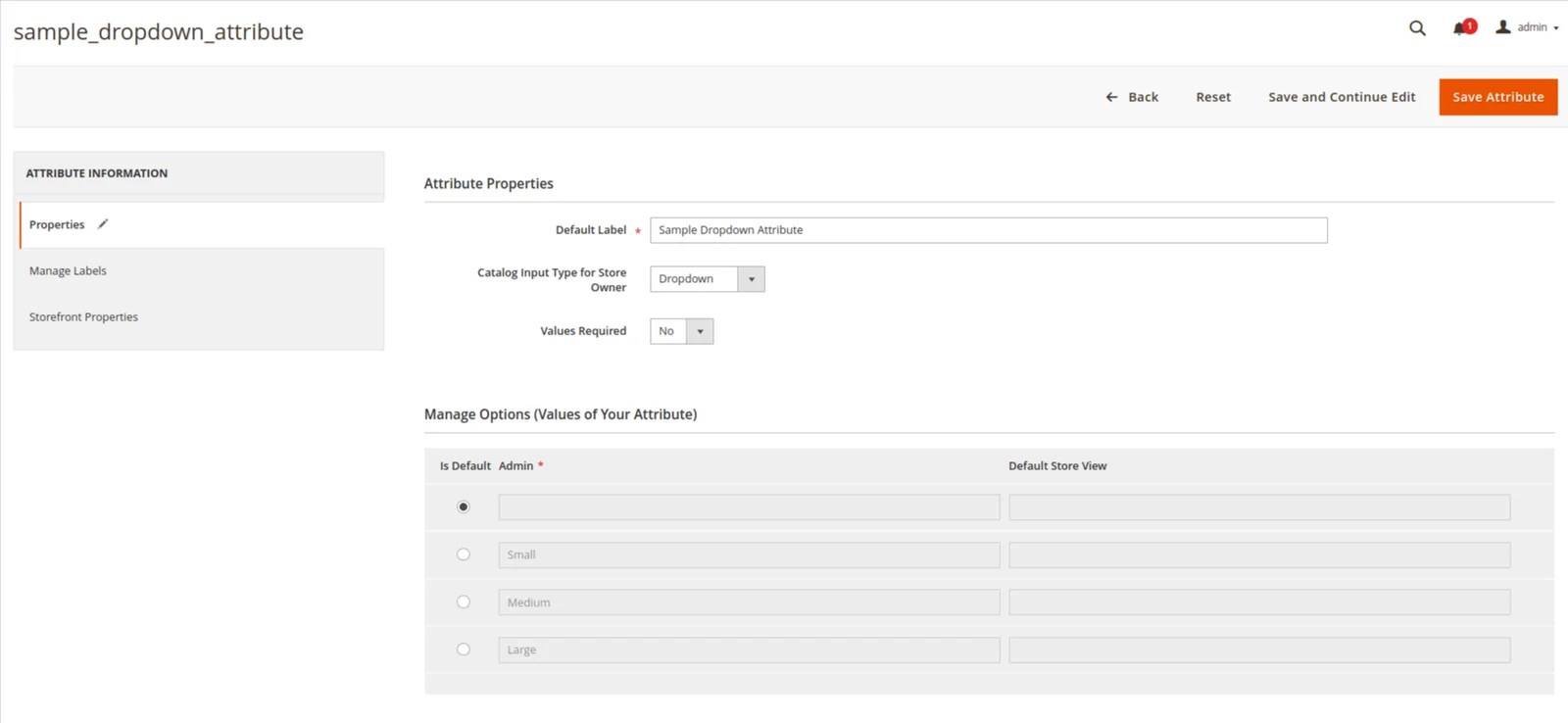
Task: Click Default Store View field for Large
Action: (1259, 650)
